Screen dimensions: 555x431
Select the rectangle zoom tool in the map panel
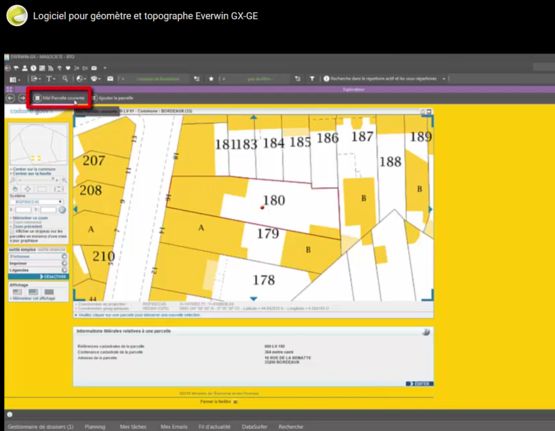coord(42,189)
